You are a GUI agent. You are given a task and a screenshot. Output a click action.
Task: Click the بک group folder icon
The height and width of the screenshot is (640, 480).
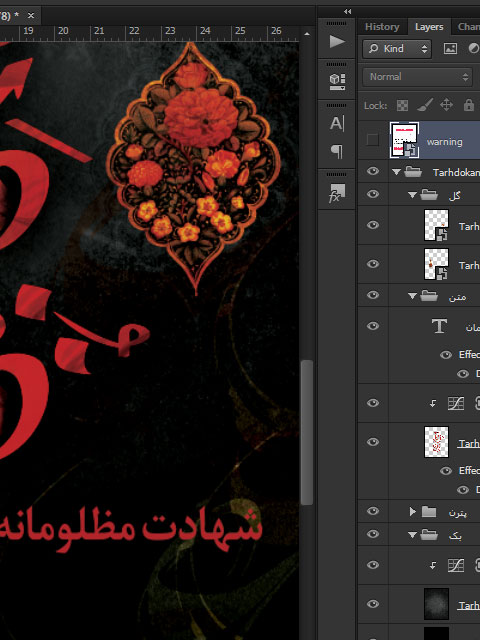click(429, 534)
